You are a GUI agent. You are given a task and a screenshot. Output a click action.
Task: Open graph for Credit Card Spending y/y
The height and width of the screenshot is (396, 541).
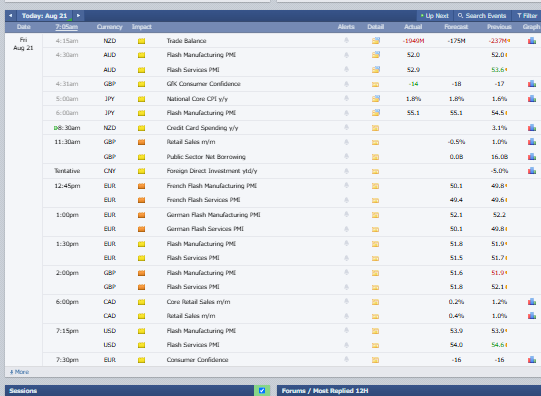point(532,128)
